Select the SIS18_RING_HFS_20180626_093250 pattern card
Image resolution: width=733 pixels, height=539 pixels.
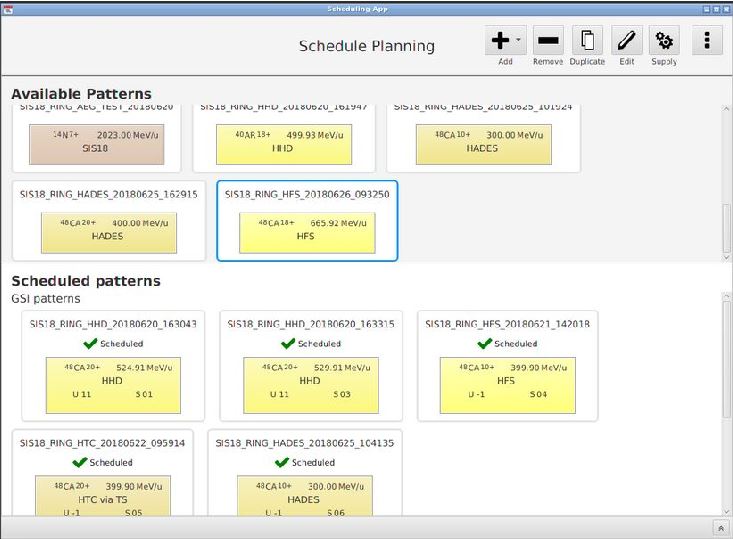[307, 222]
